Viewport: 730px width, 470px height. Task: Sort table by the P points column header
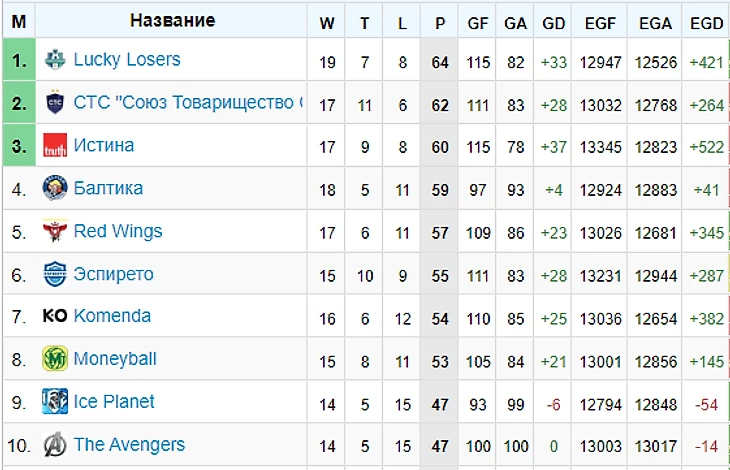click(439, 23)
